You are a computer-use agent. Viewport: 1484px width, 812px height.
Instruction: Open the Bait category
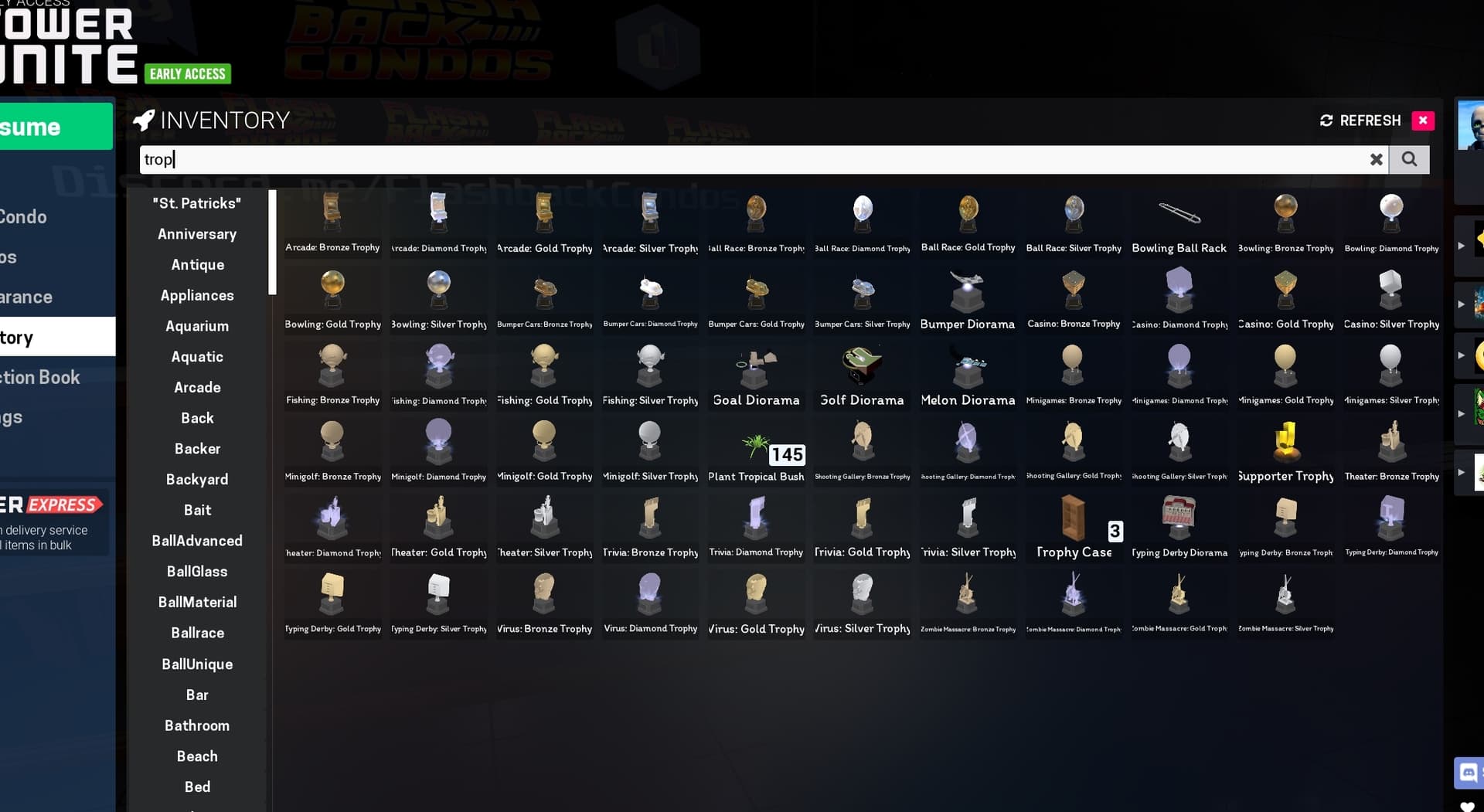click(197, 510)
